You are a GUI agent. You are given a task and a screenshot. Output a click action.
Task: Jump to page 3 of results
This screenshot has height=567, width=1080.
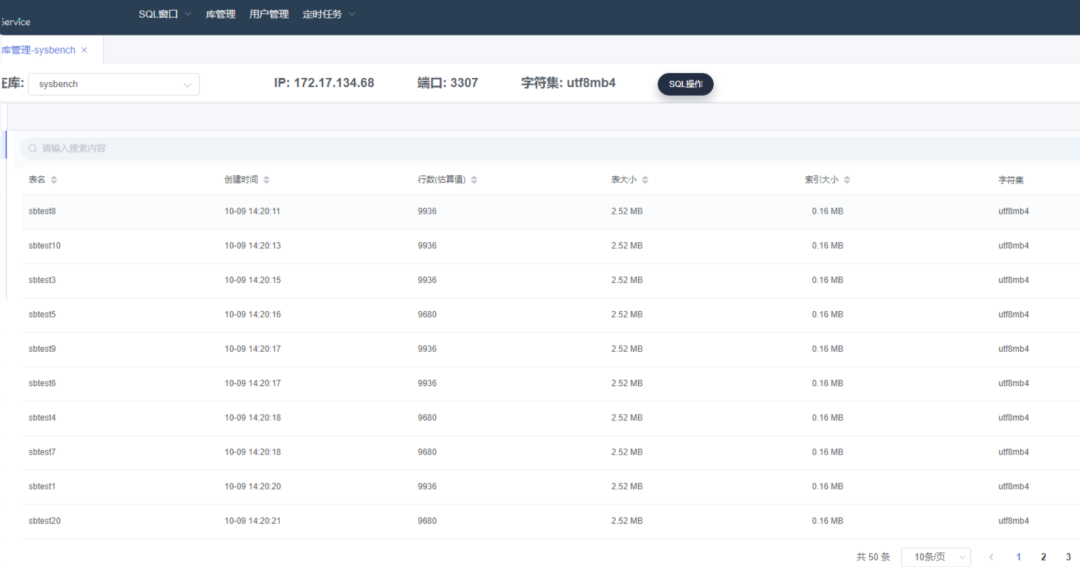point(1068,557)
